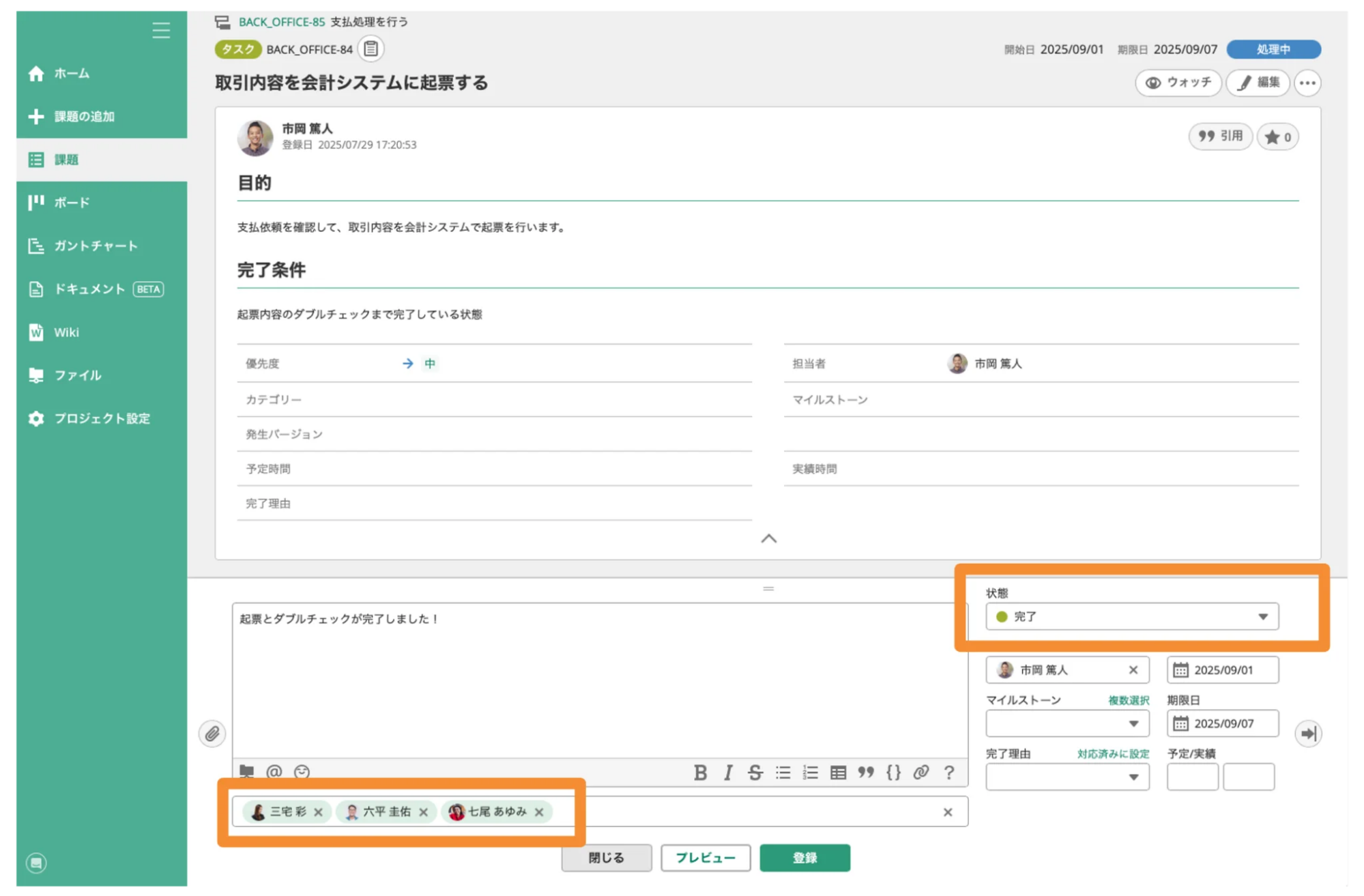The image size is (1364, 896).
Task: Click the 担当者 avatar of 市岡 篤人
Action: point(957,364)
